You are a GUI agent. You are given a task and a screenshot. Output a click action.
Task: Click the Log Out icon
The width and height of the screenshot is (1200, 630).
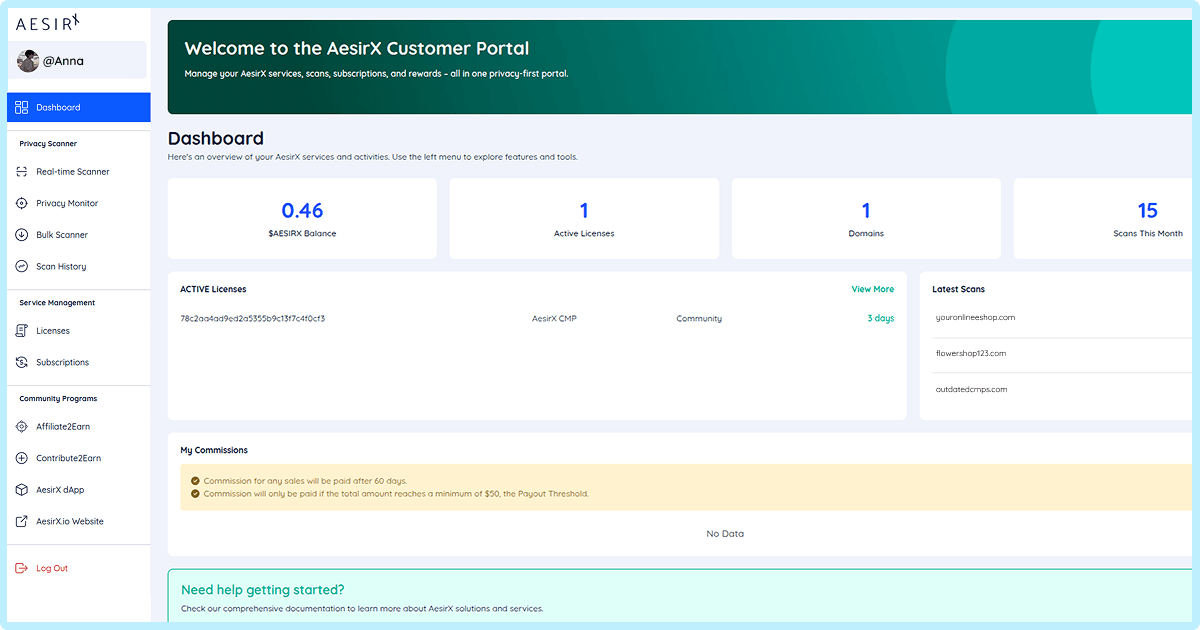22,568
